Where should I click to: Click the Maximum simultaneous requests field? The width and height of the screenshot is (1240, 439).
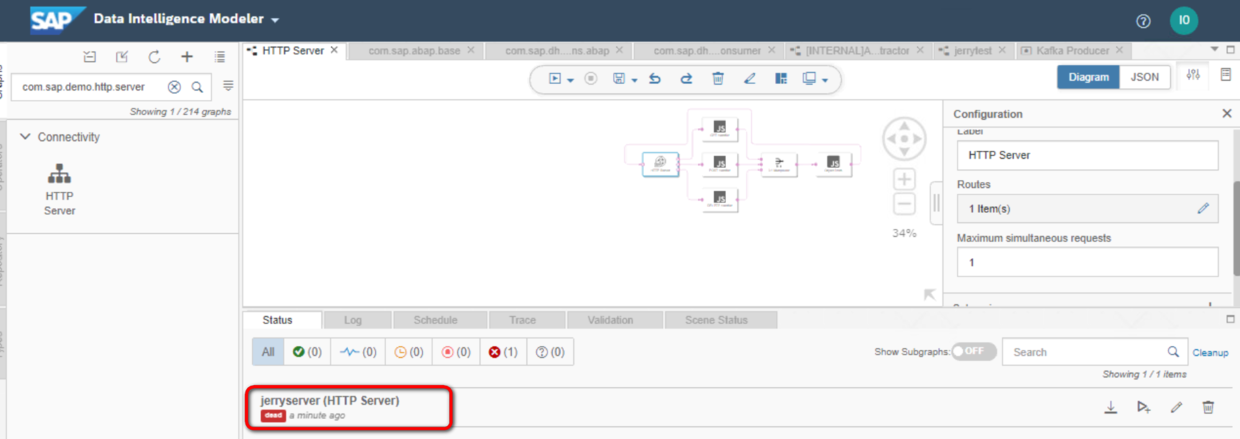[x=1088, y=261]
